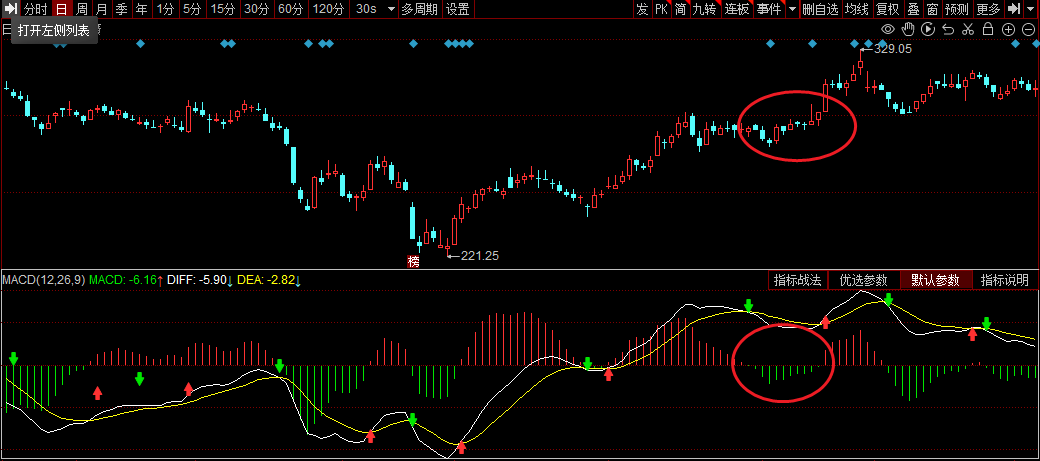1040x461 pixels.
Task: Click the 329.05 high price marker
Action: (x=892, y=48)
